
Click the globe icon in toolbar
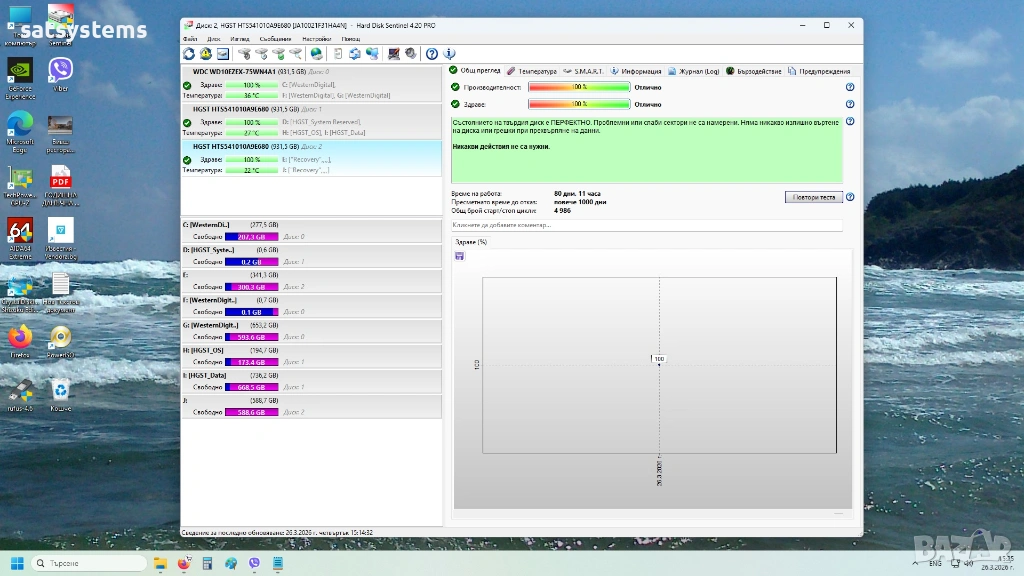(x=316, y=54)
